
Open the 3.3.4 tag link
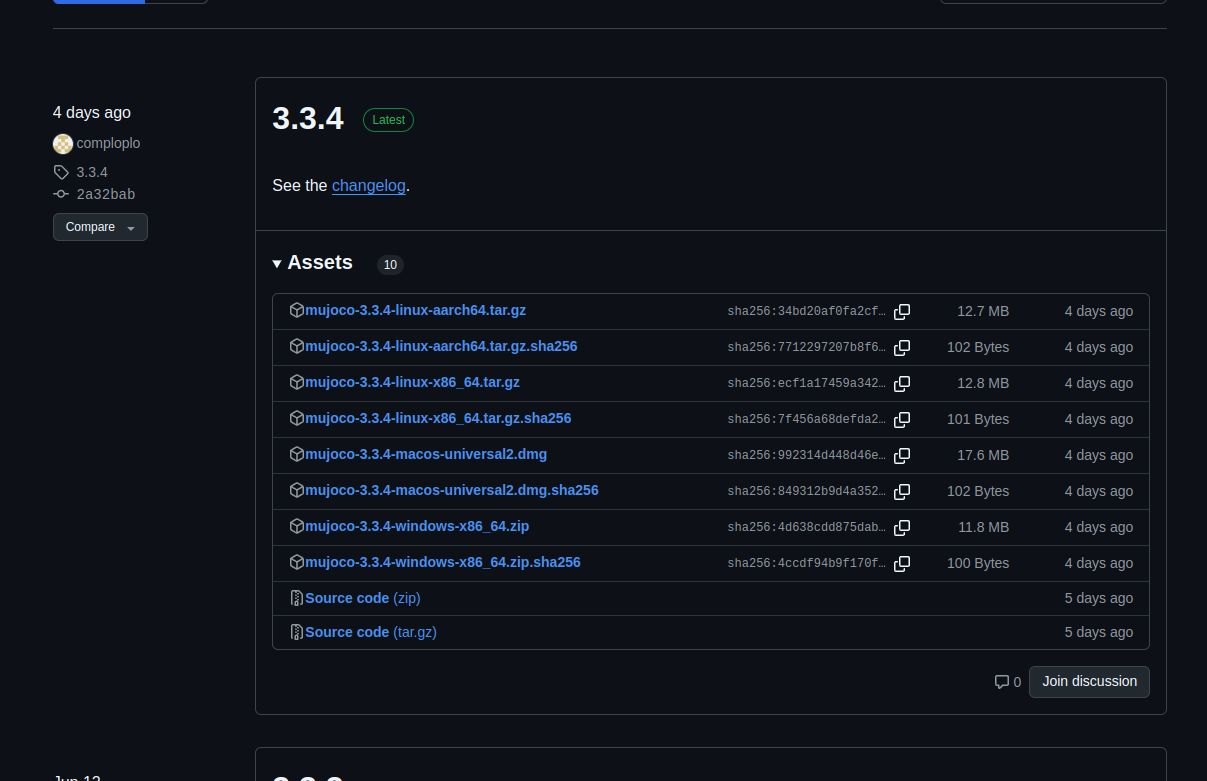(x=91, y=172)
